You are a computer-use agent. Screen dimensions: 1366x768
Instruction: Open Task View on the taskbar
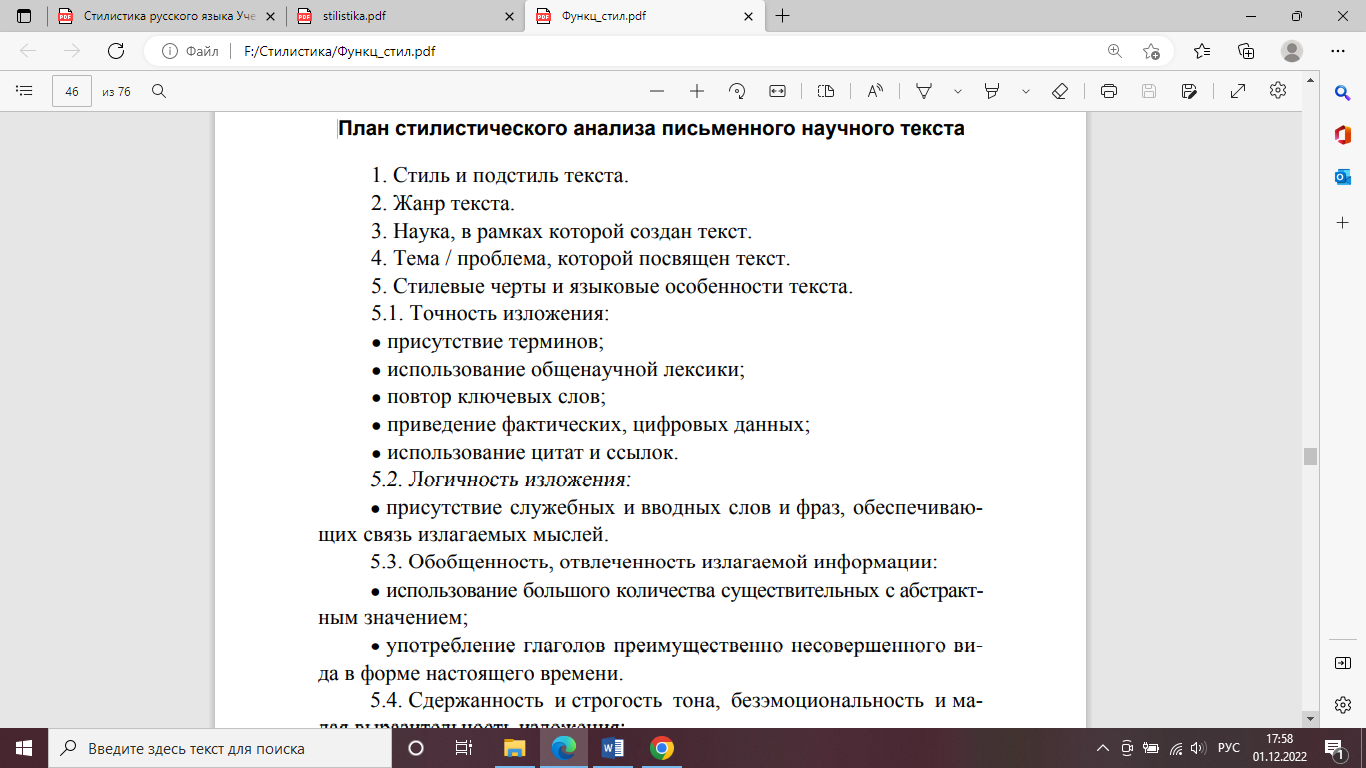click(x=464, y=748)
